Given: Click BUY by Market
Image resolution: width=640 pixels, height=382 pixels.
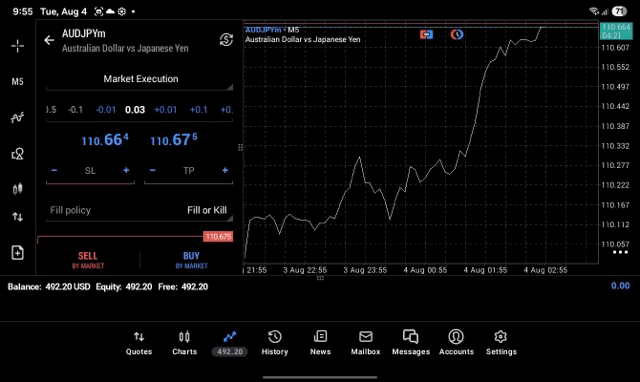Looking at the screenshot, I should click(x=191, y=260).
